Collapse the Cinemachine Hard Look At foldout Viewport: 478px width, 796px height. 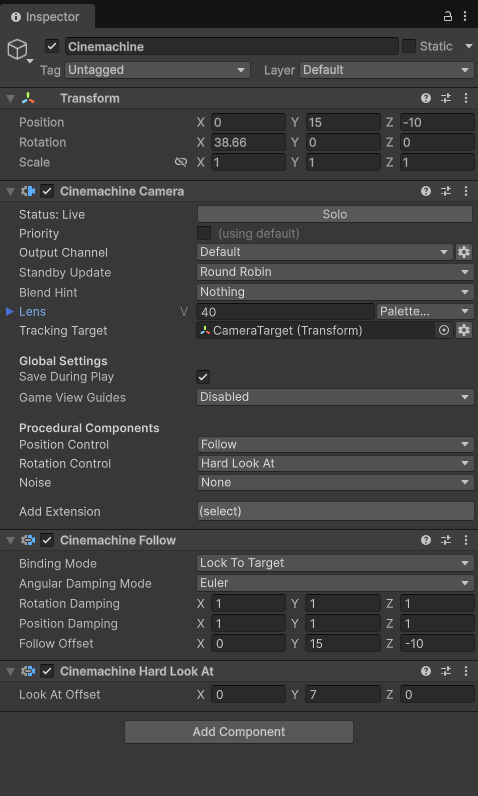click(x=10, y=671)
